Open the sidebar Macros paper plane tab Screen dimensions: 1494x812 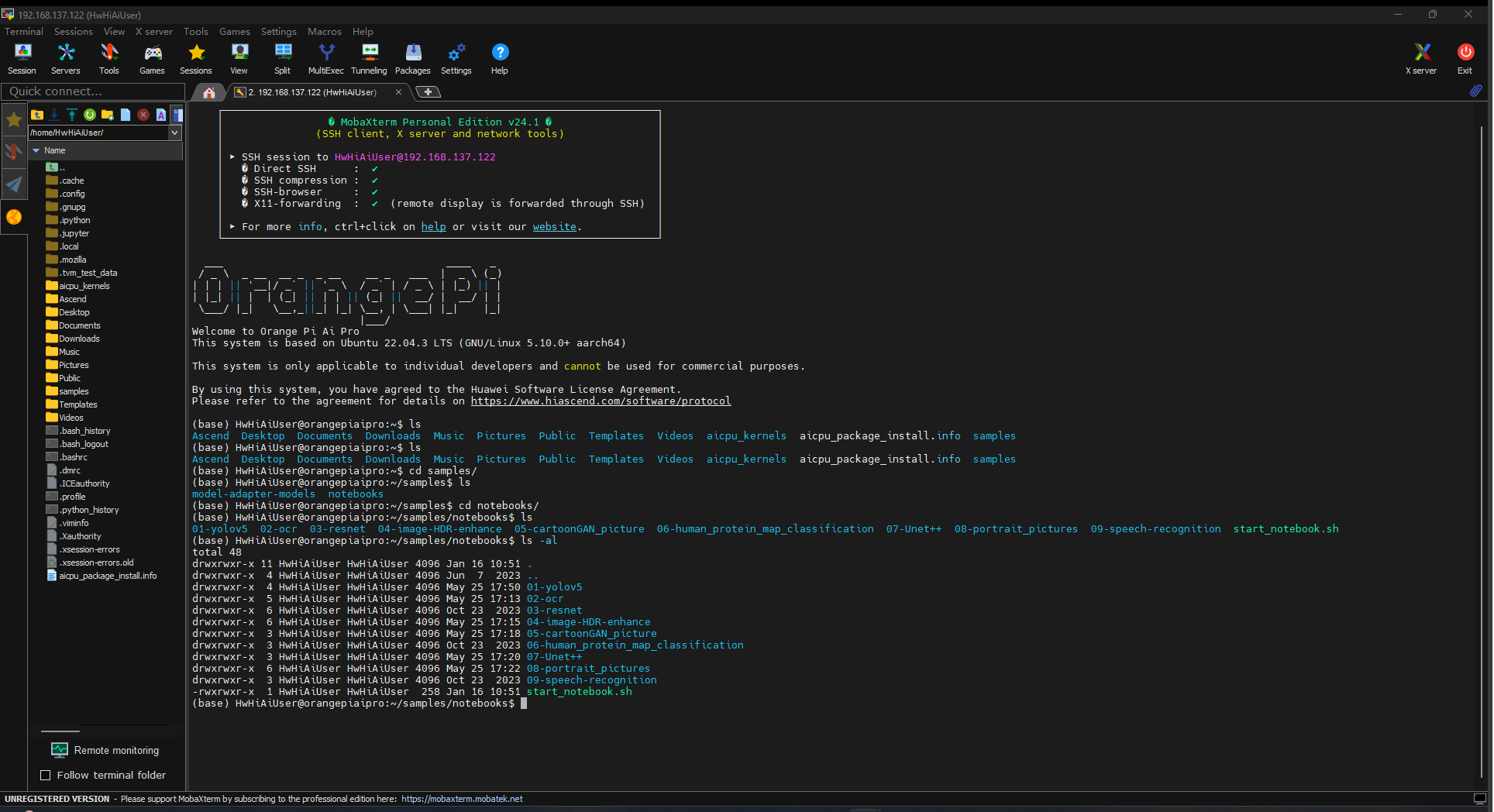click(x=14, y=184)
